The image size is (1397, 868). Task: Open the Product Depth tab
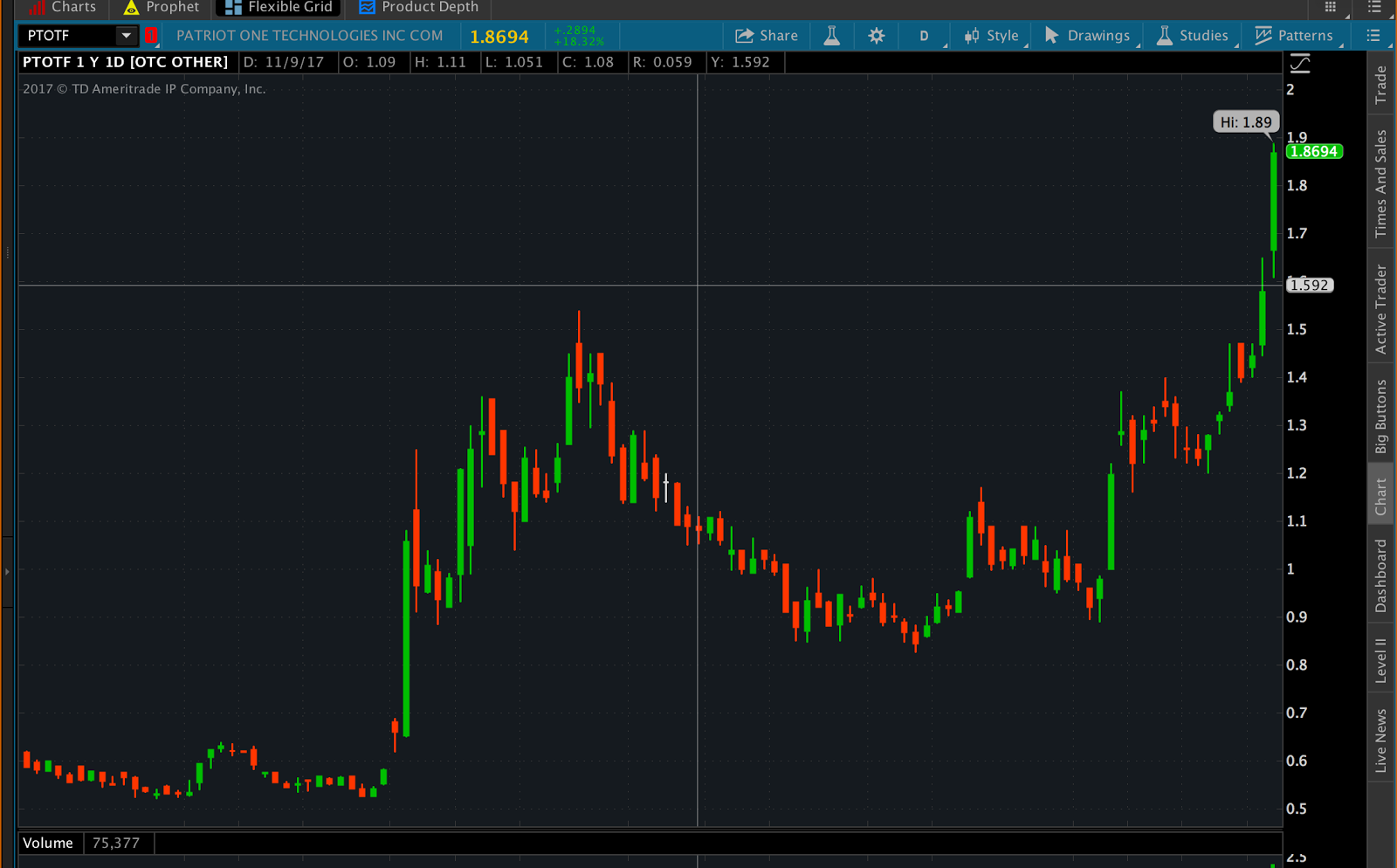(x=419, y=8)
